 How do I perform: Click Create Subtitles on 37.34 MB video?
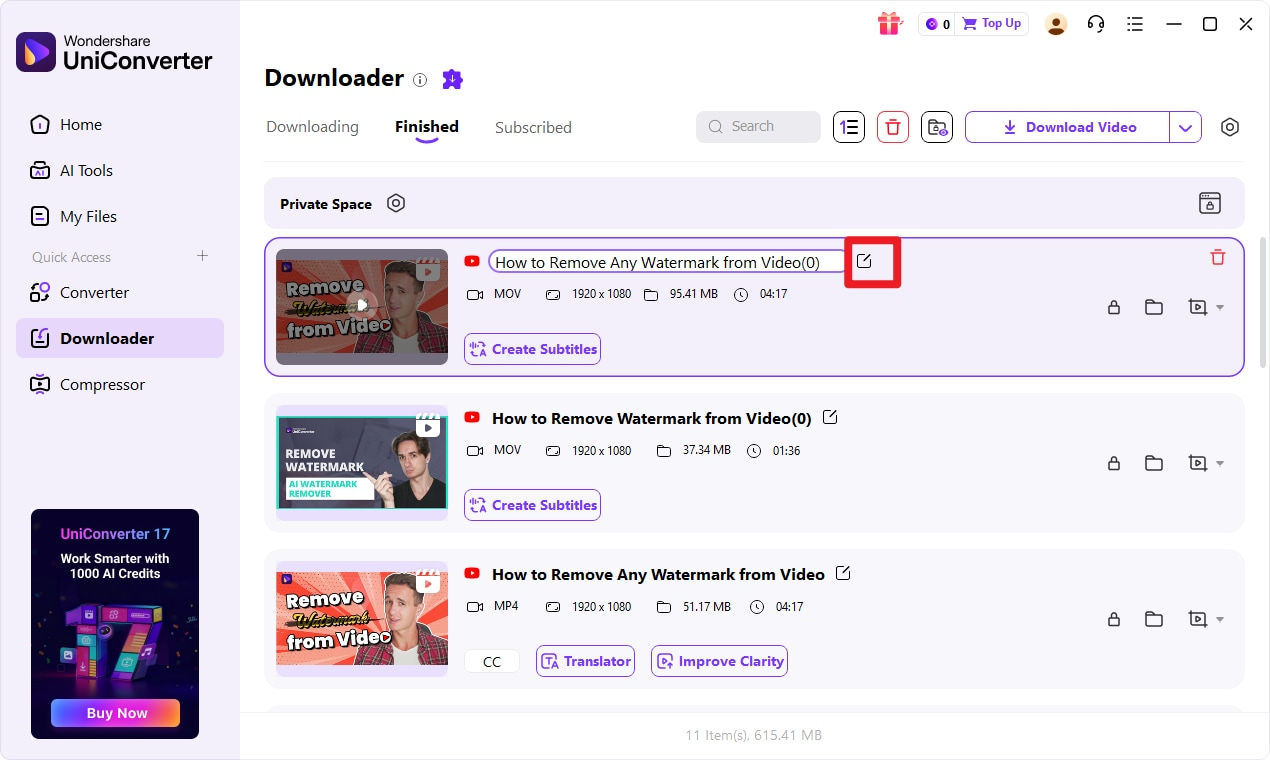(x=532, y=505)
